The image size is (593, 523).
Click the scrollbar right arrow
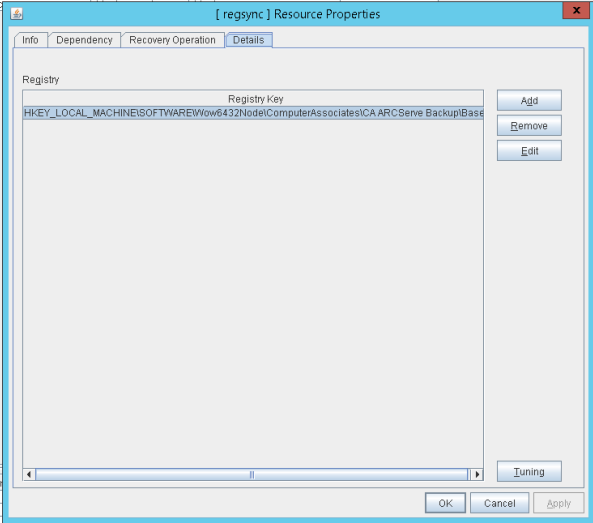point(477,474)
